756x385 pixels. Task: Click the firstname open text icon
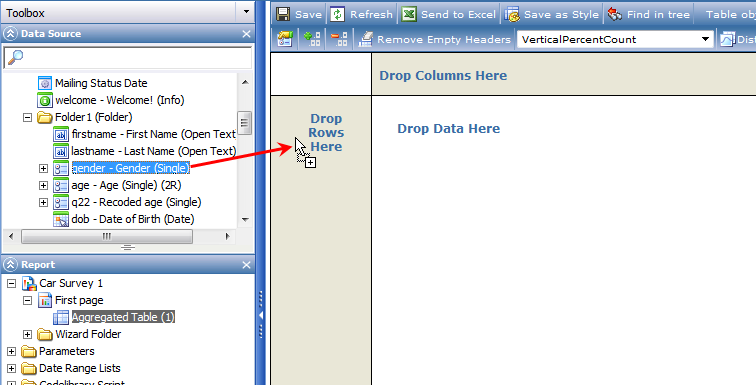coord(61,134)
